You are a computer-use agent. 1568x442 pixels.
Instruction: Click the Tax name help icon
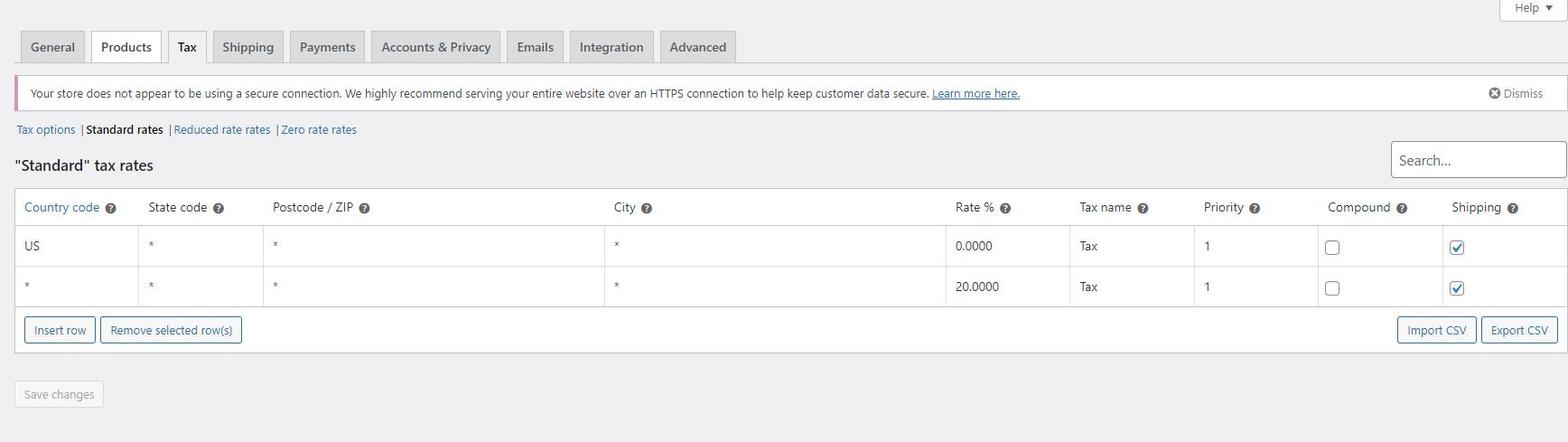click(x=1143, y=208)
